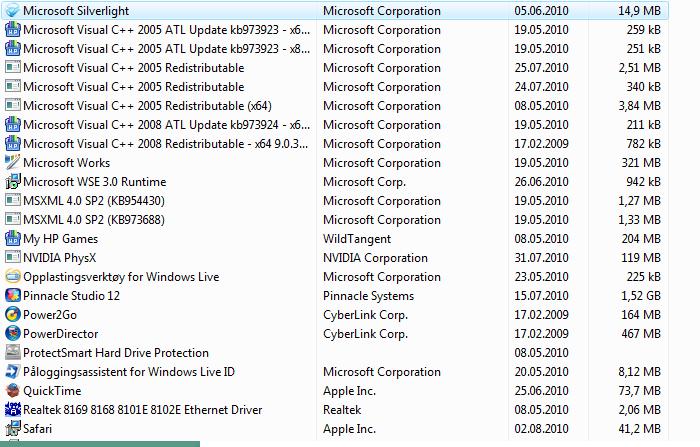The width and height of the screenshot is (700, 447).
Task: Select the "Power2Go" name
Action: (50, 314)
